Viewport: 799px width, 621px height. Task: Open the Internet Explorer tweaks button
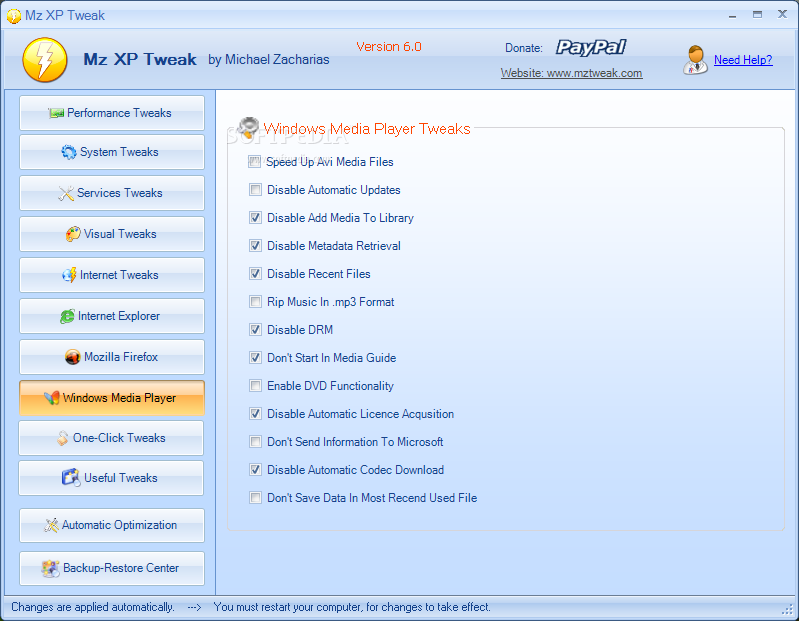pos(112,316)
